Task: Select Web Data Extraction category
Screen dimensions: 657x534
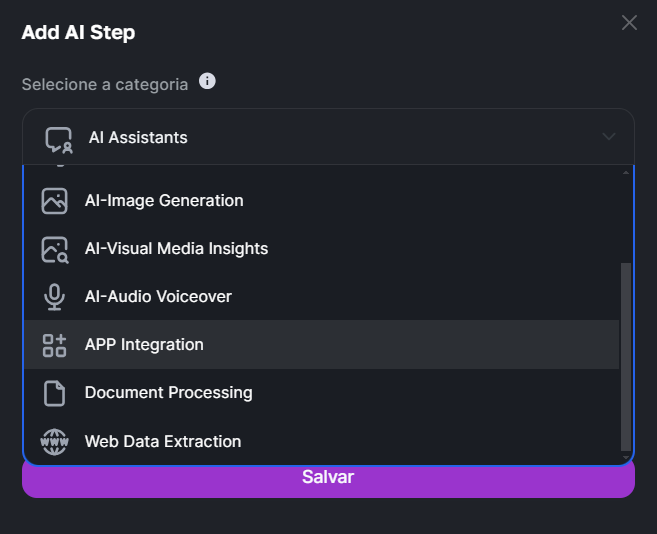Action: [x=322, y=441]
